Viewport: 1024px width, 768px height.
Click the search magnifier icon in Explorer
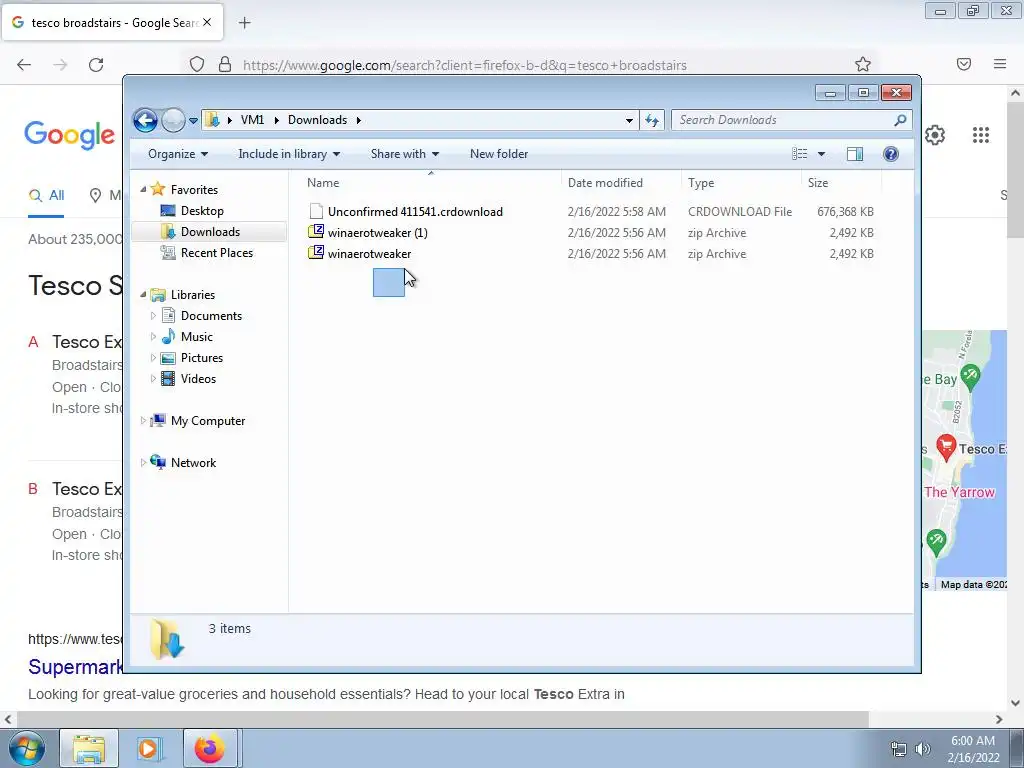[x=900, y=120]
